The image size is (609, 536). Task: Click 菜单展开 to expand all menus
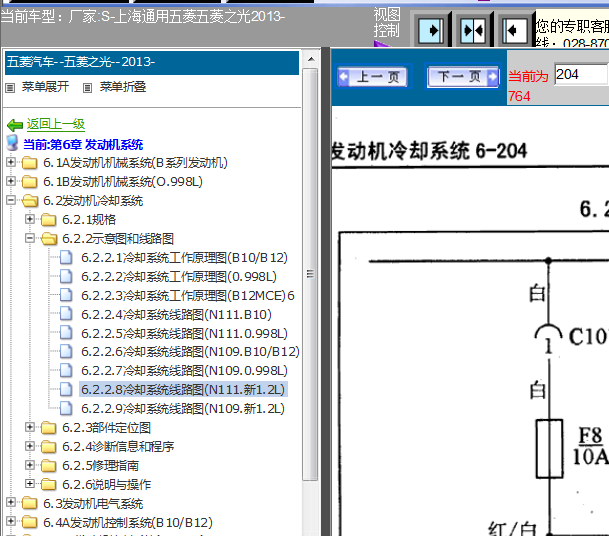click(45, 87)
